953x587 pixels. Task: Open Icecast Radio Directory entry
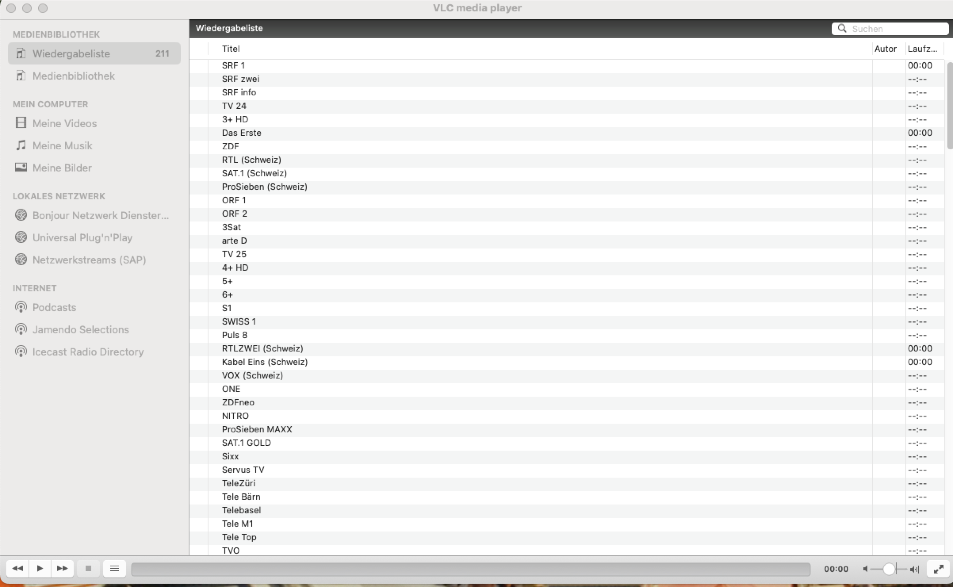point(94,352)
